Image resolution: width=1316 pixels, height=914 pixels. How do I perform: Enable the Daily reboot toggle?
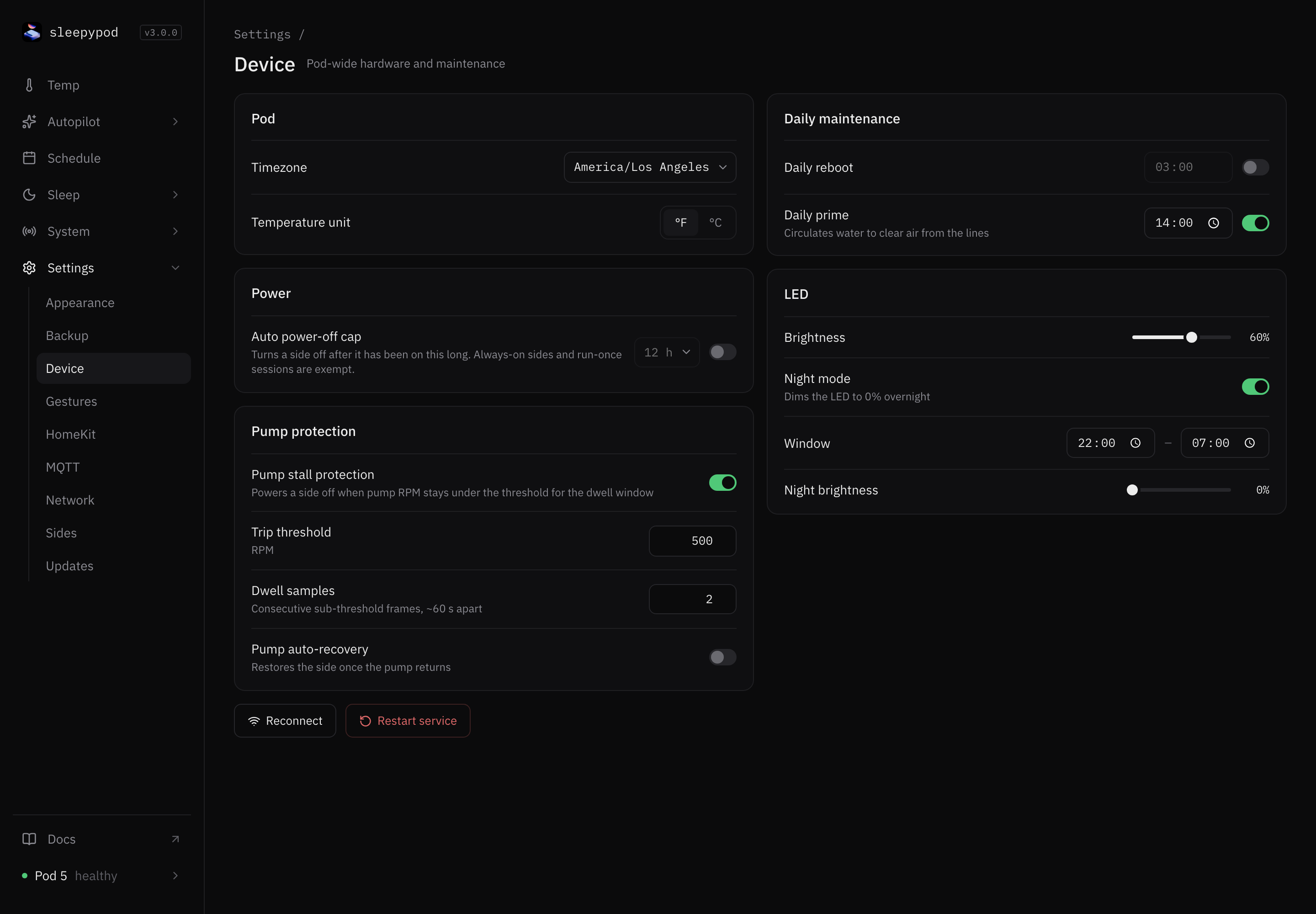coord(1255,167)
